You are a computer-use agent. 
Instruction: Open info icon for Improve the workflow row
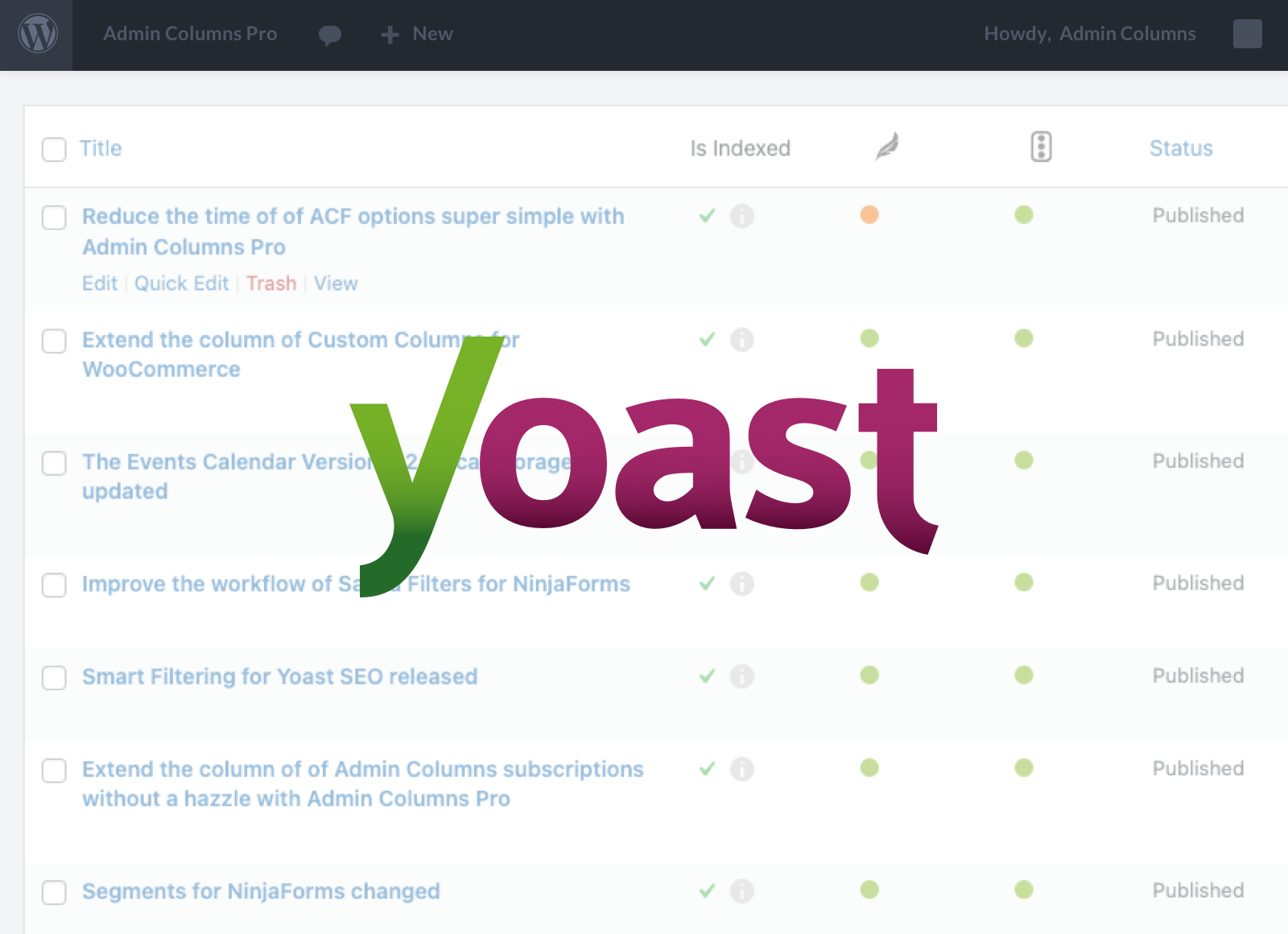[x=742, y=583]
